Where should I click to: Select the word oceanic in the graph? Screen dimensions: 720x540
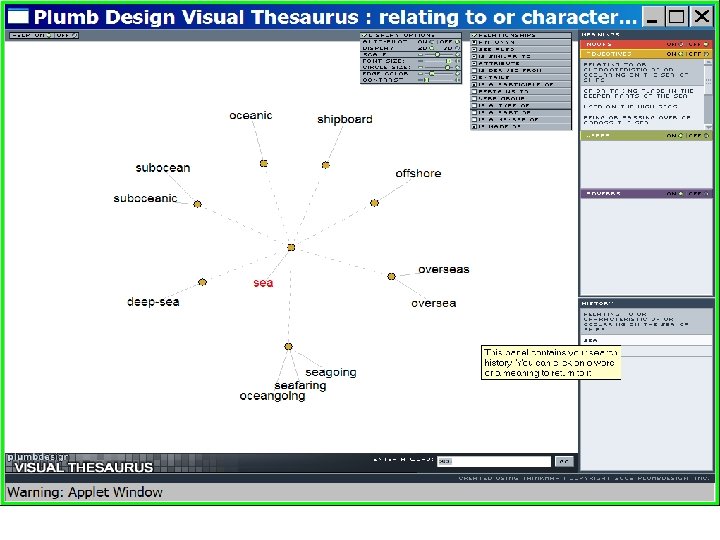pyautogui.click(x=251, y=115)
